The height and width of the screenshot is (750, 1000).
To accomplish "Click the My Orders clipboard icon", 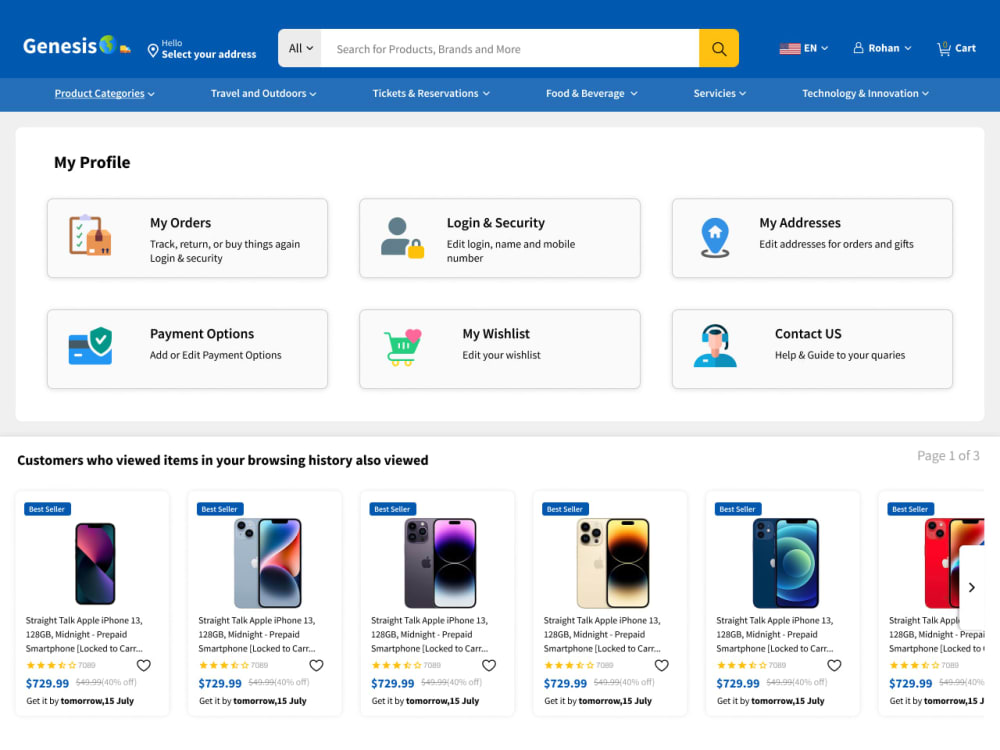I will tap(90, 235).
